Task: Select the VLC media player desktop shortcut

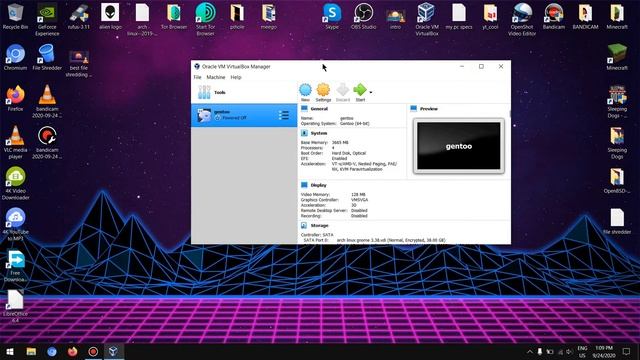Action: point(16,142)
